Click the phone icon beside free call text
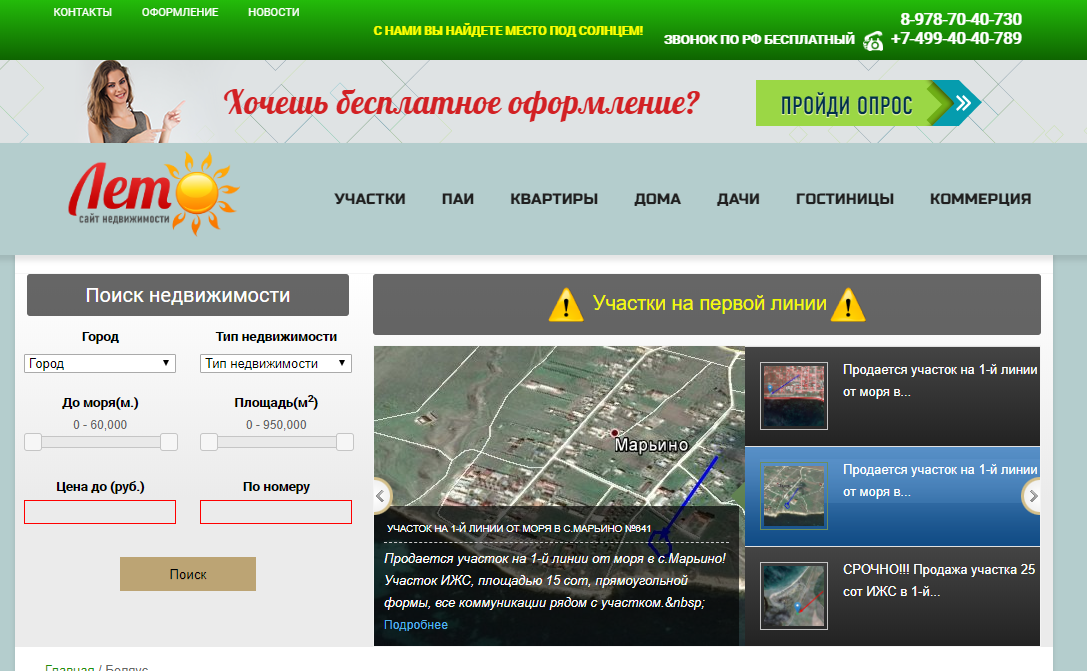The width and height of the screenshot is (1087, 671). [x=873, y=41]
